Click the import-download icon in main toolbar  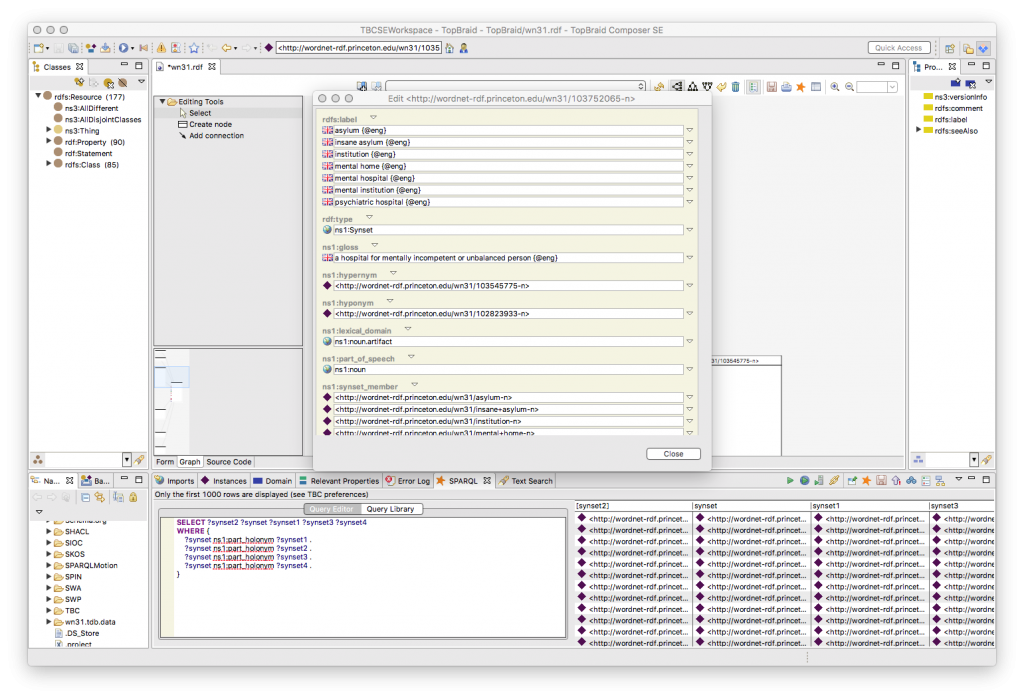[x=104, y=48]
